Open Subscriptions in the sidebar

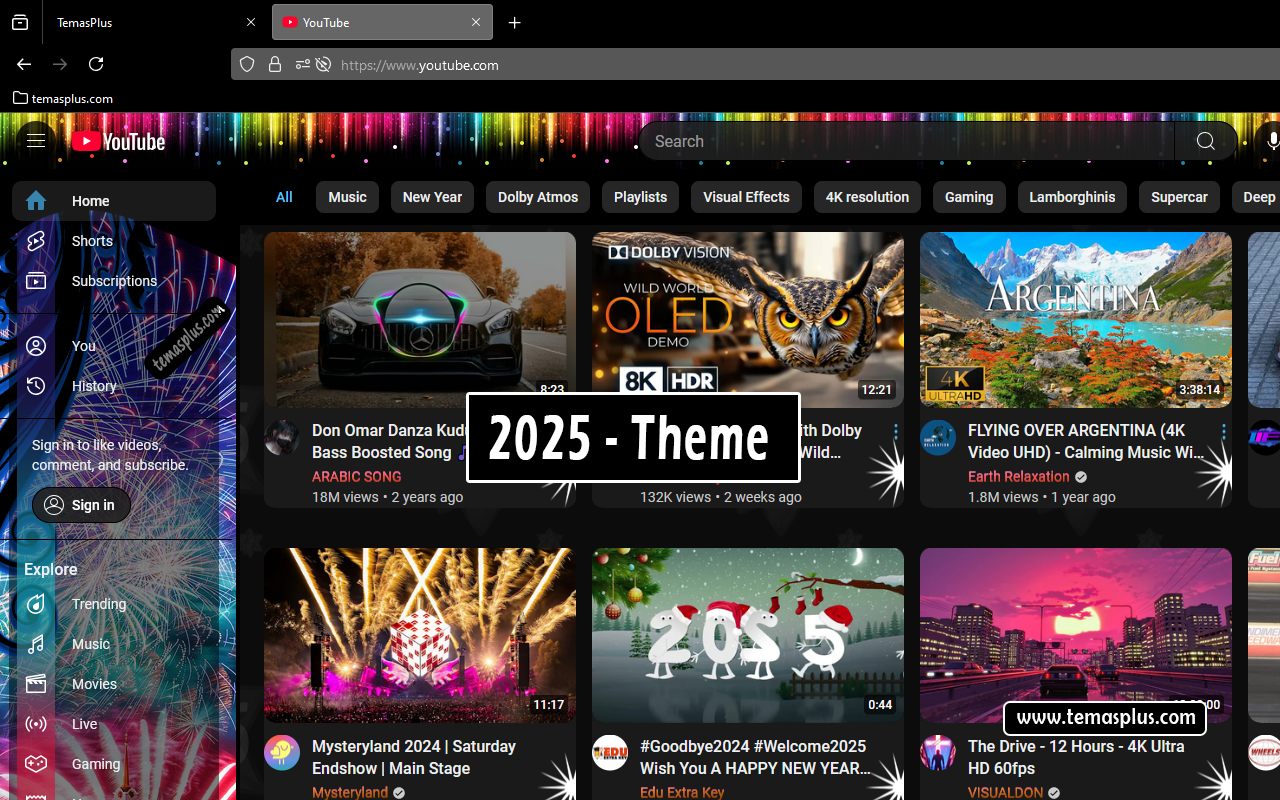[114, 281]
